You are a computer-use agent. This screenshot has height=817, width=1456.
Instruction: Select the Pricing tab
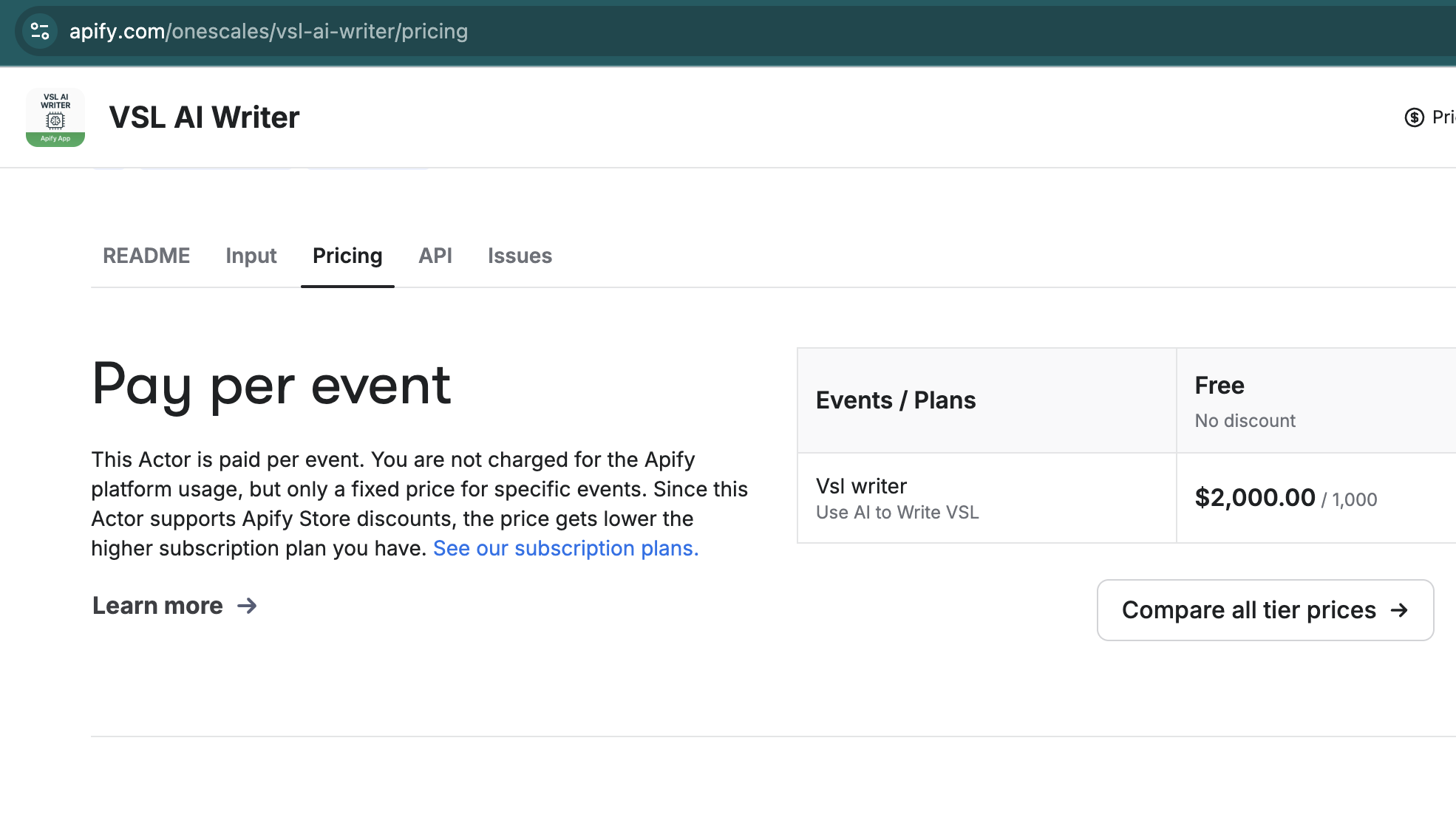click(x=347, y=256)
